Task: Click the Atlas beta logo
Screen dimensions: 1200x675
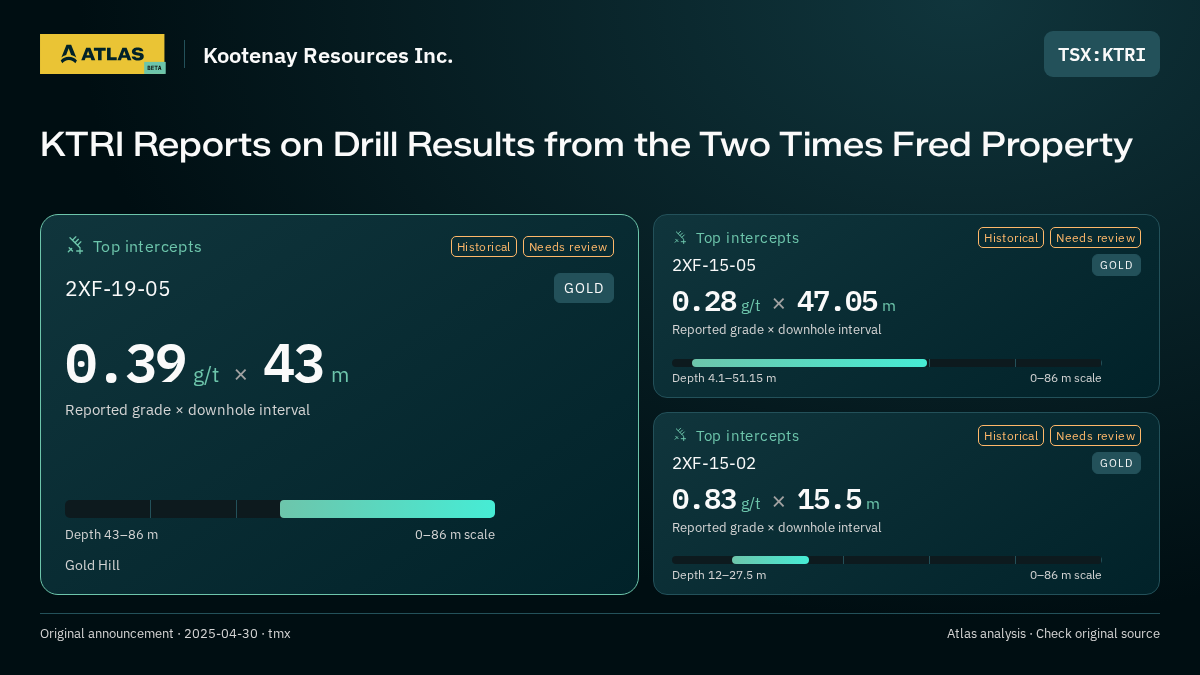Action: click(x=102, y=54)
